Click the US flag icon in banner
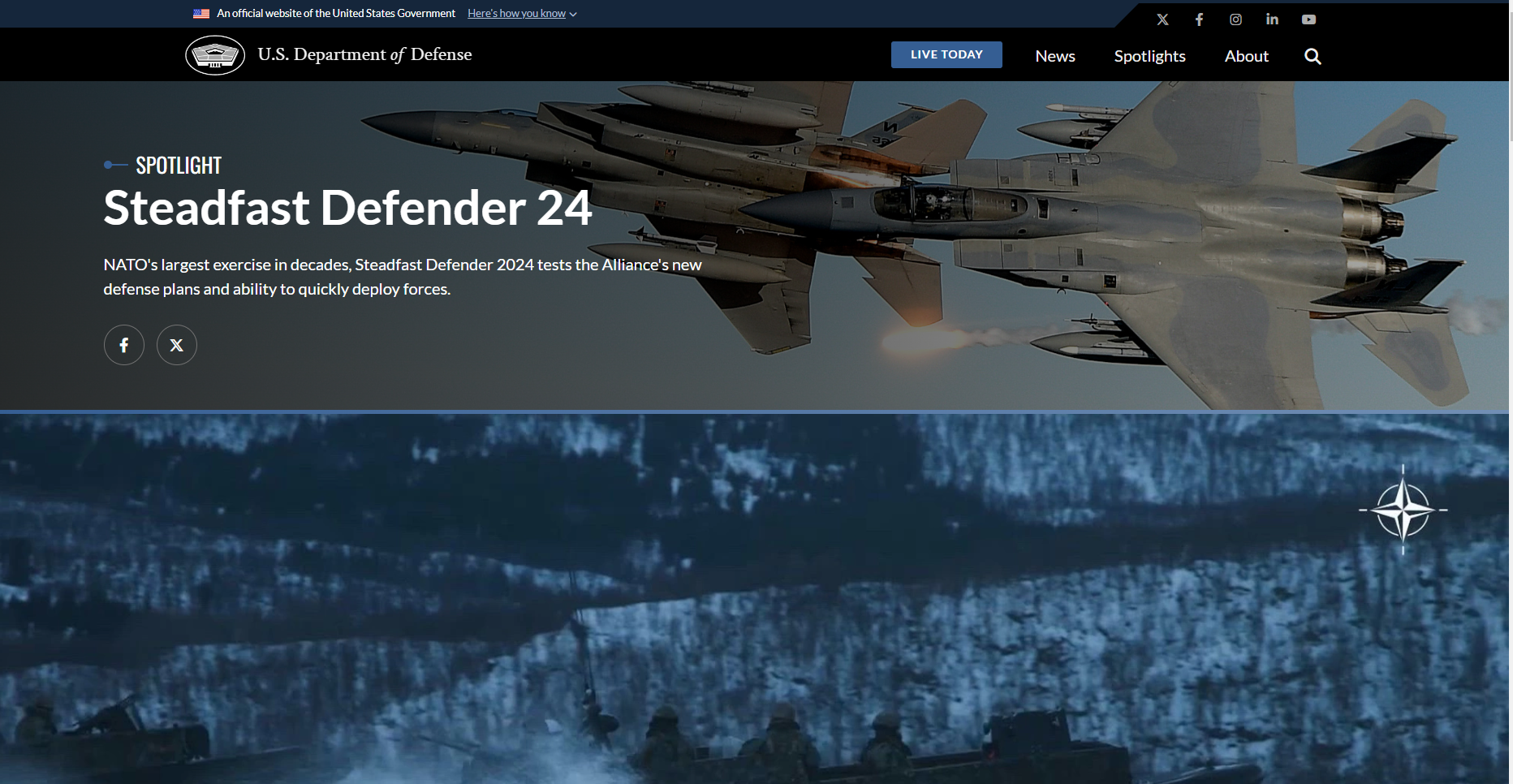 click(x=201, y=14)
